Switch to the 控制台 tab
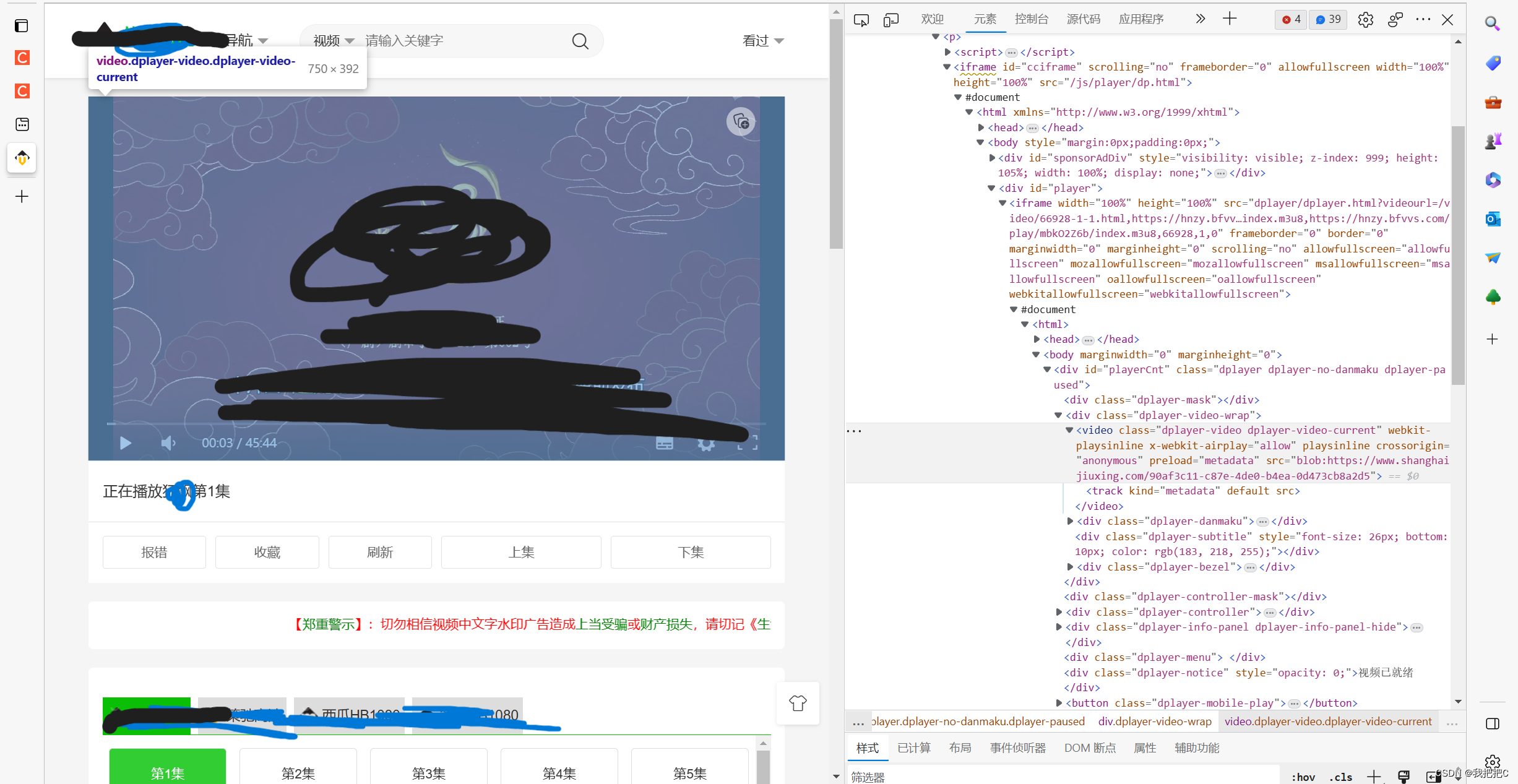1518x784 pixels. pos(1031,19)
